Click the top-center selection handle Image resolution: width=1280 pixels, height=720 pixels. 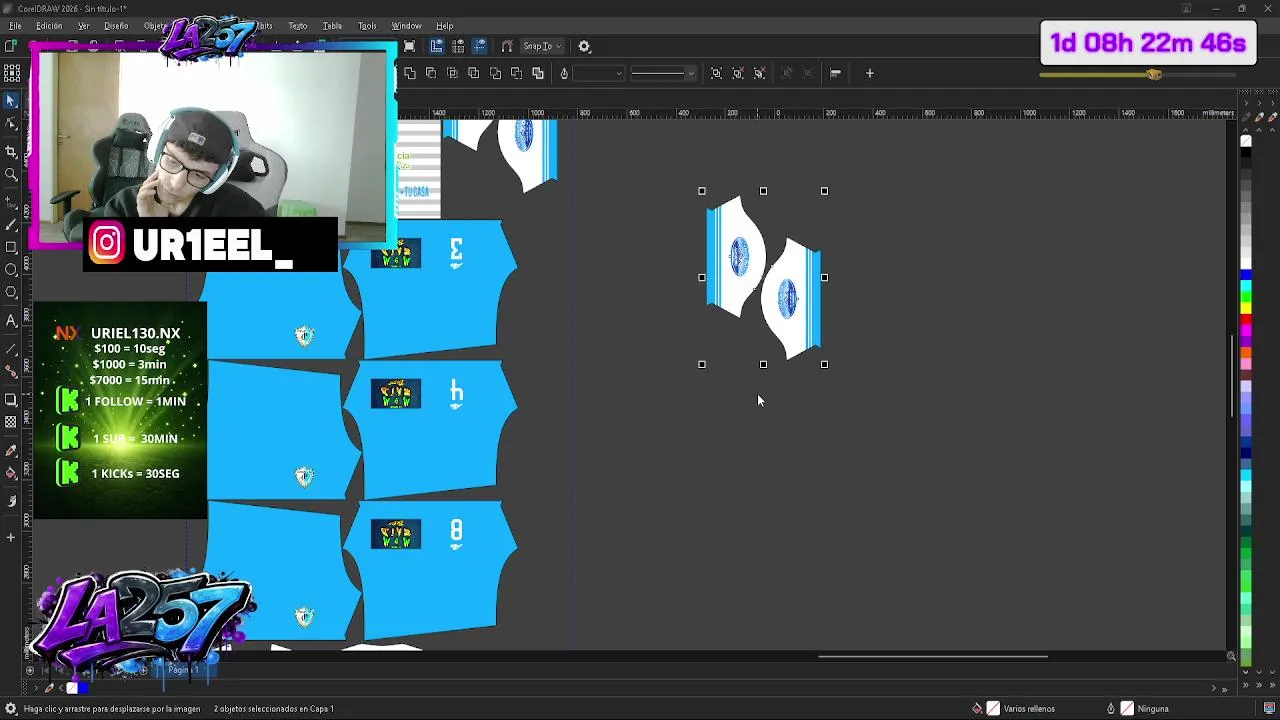pos(763,191)
